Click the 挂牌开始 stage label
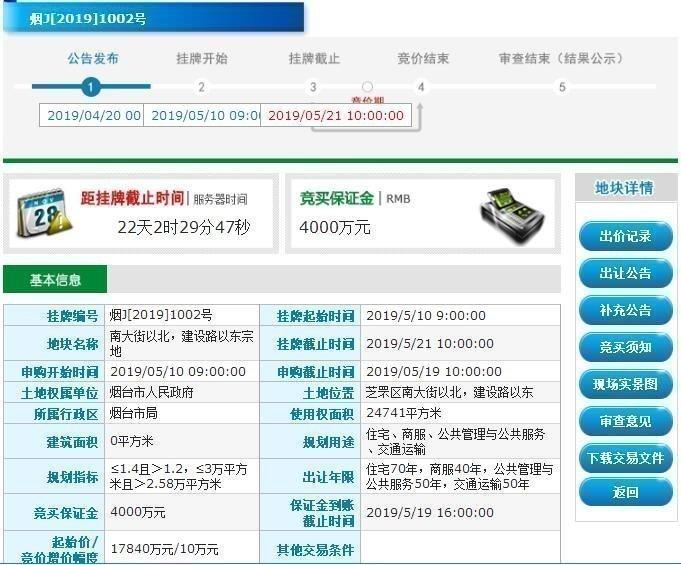The image size is (681, 565). [202, 58]
